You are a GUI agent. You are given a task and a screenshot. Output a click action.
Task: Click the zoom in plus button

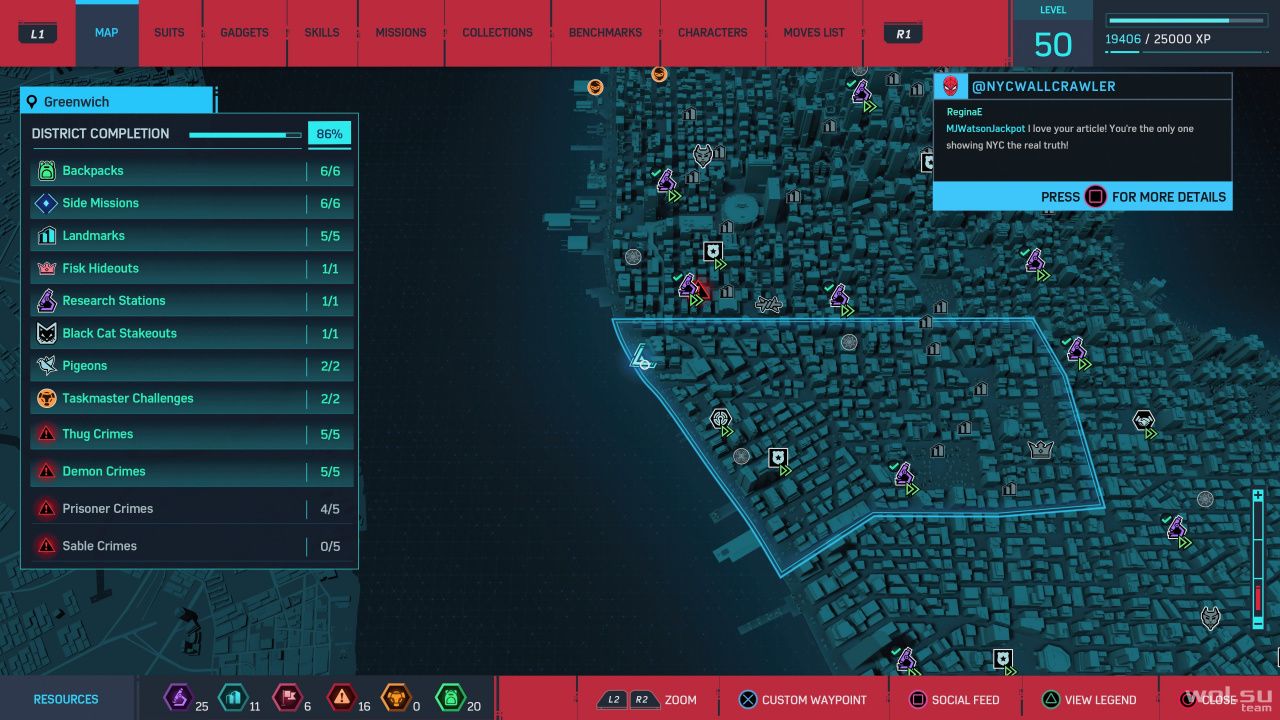(1258, 496)
